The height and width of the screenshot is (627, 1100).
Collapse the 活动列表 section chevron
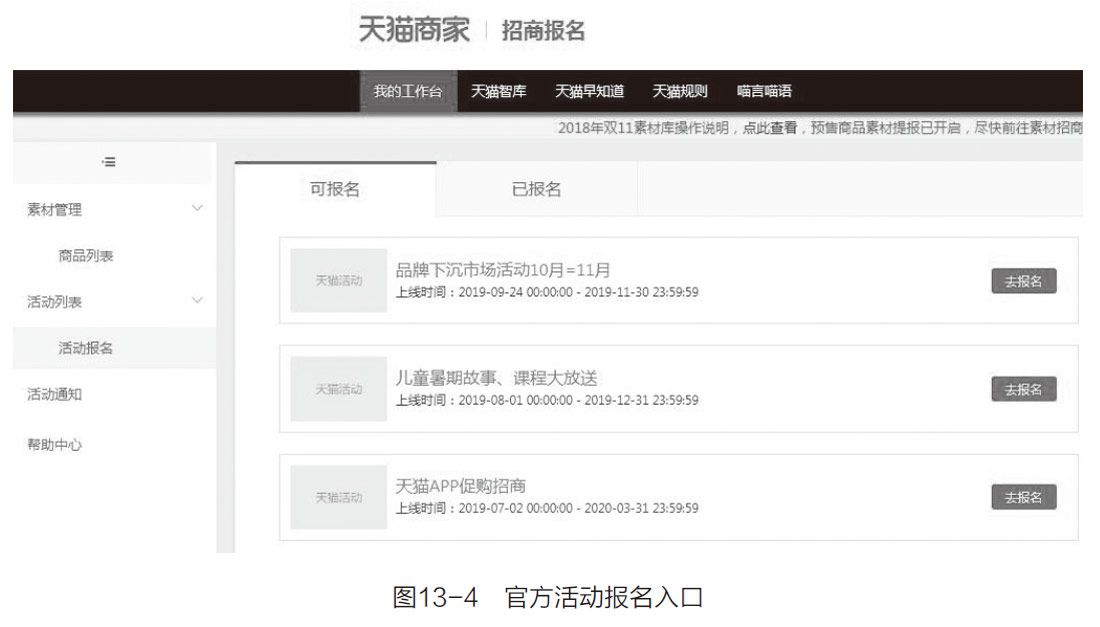click(x=197, y=300)
